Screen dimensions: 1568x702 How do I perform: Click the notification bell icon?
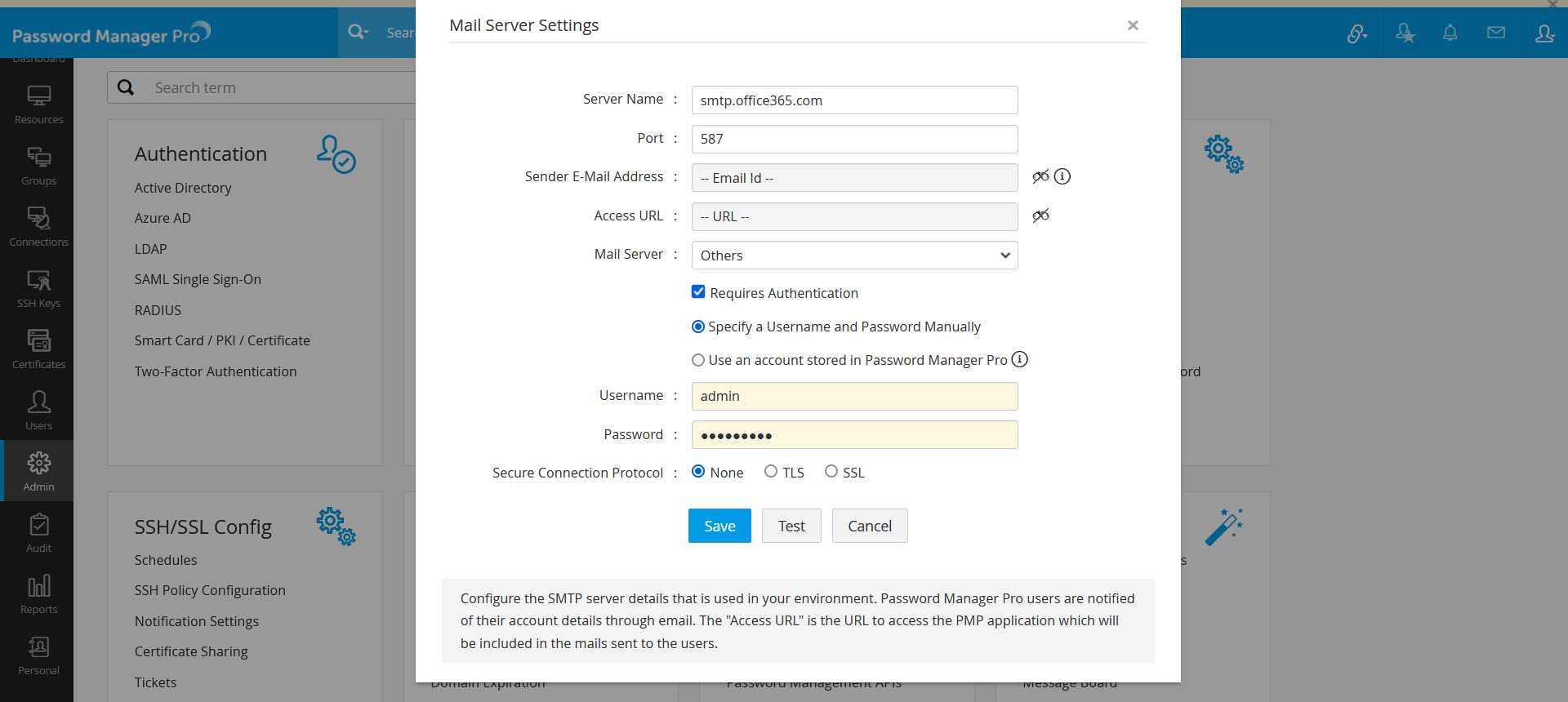coord(1450,33)
